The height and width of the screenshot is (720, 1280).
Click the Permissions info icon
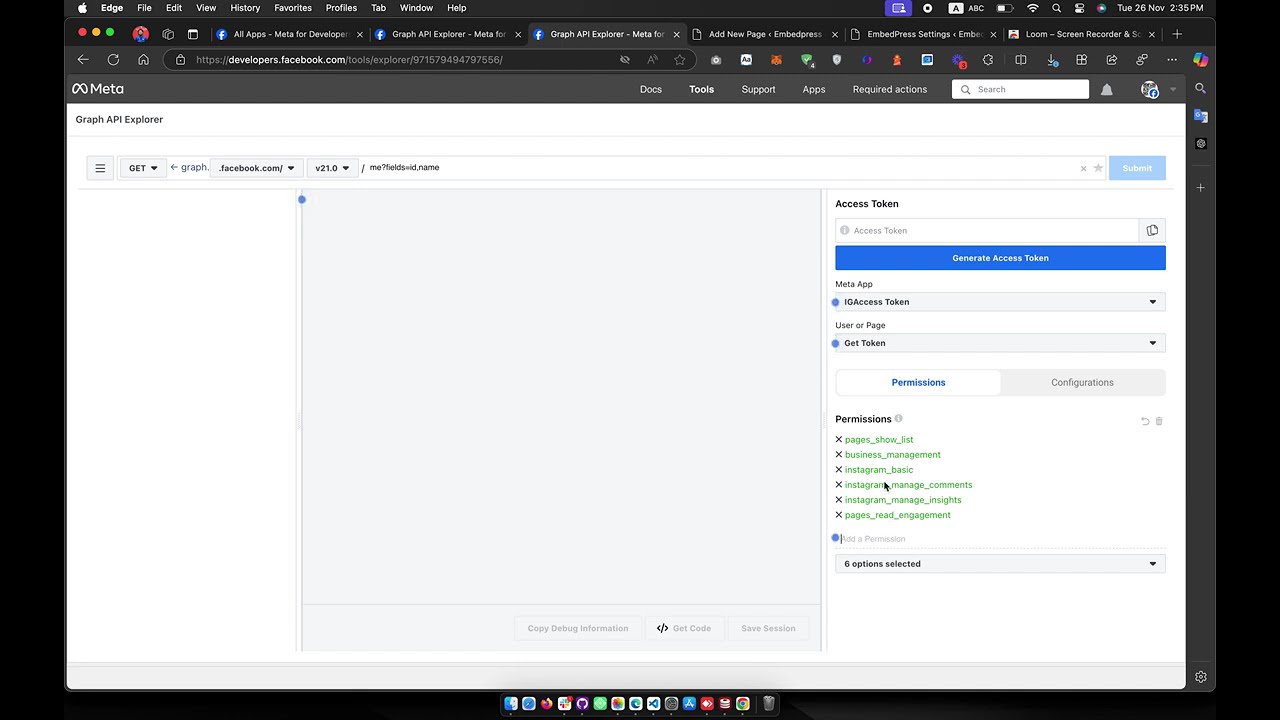(x=898, y=419)
